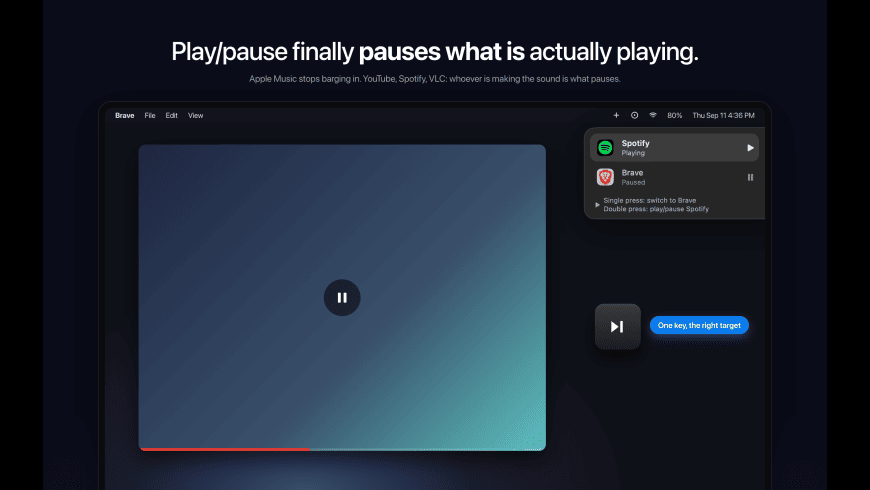
Task: Click the Wi-Fi icon in menu bar
Action: coord(653,115)
